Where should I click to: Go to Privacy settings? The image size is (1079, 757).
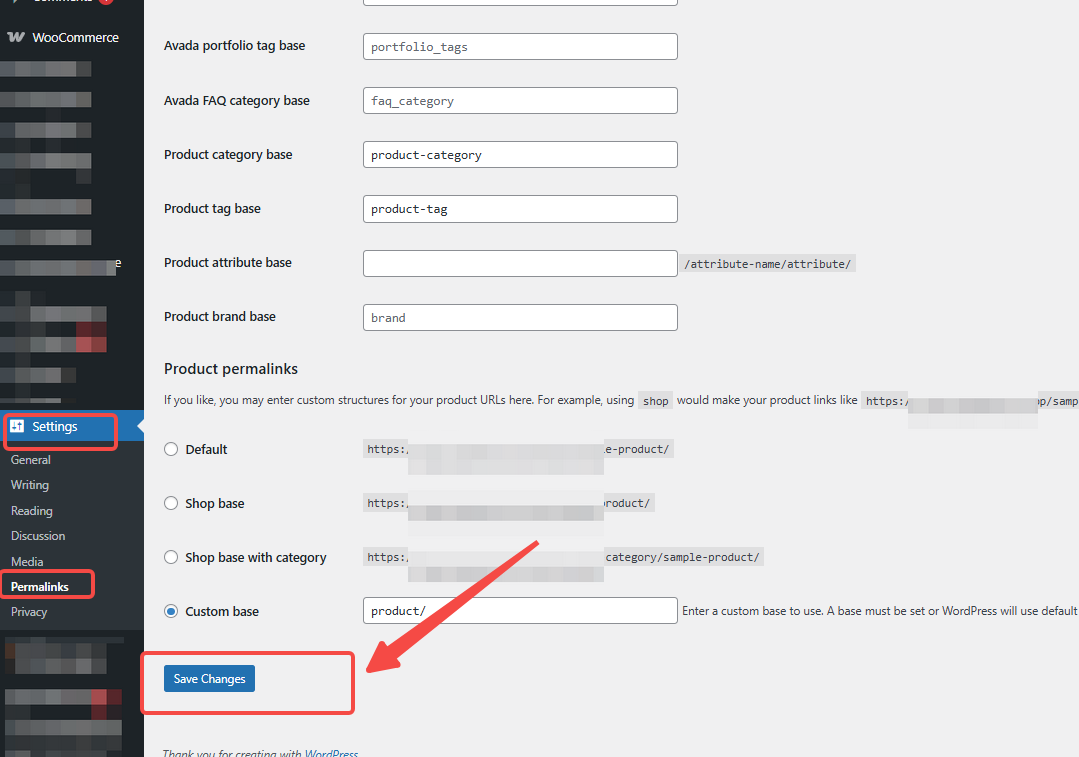pyautogui.click(x=29, y=612)
